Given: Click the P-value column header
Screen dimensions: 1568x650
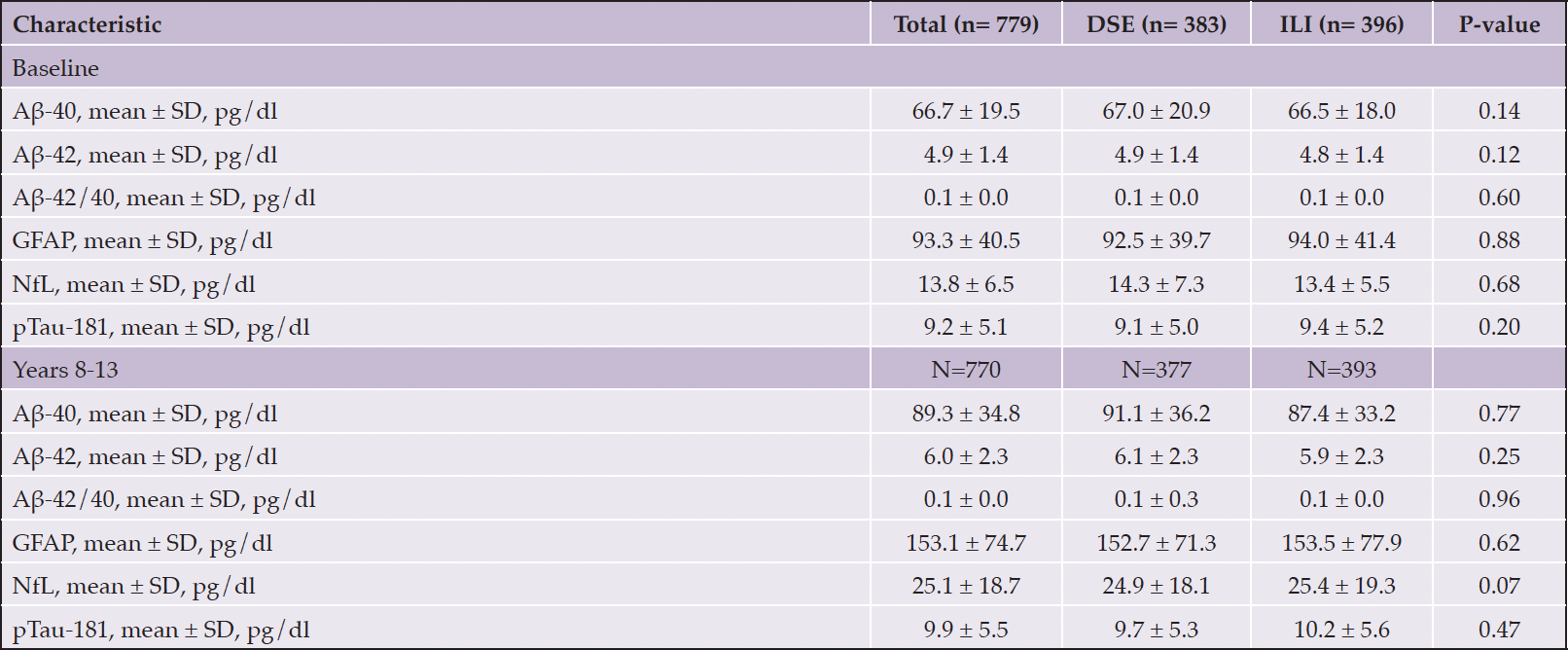Looking at the screenshot, I should coord(1499,24).
